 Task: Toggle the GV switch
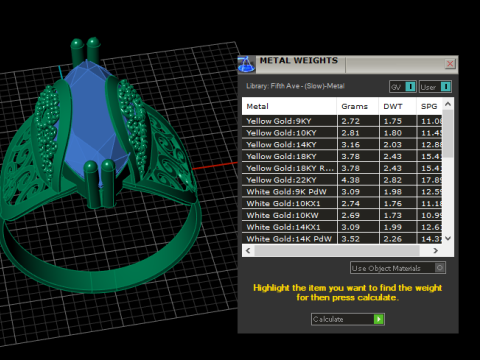[403, 87]
